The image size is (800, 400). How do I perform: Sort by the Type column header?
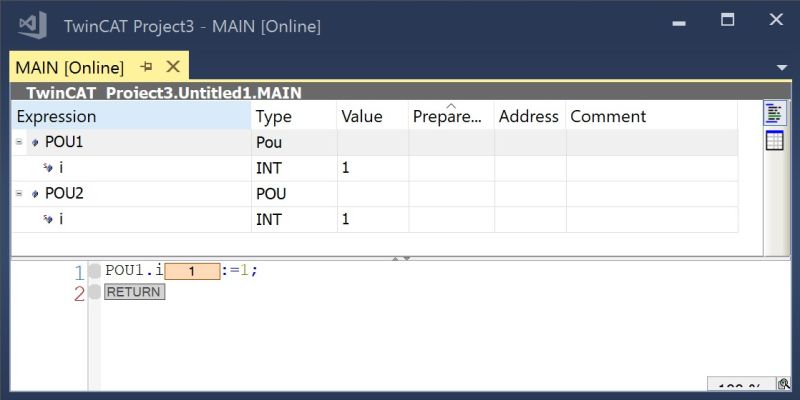[x=294, y=116]
